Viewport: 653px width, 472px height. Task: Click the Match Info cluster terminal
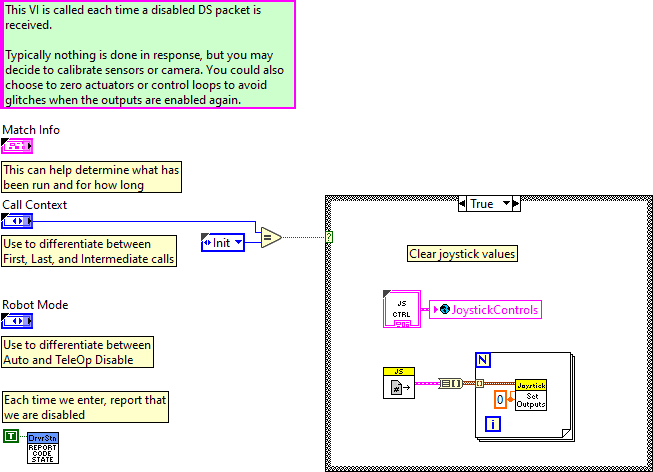pos(17,146)
